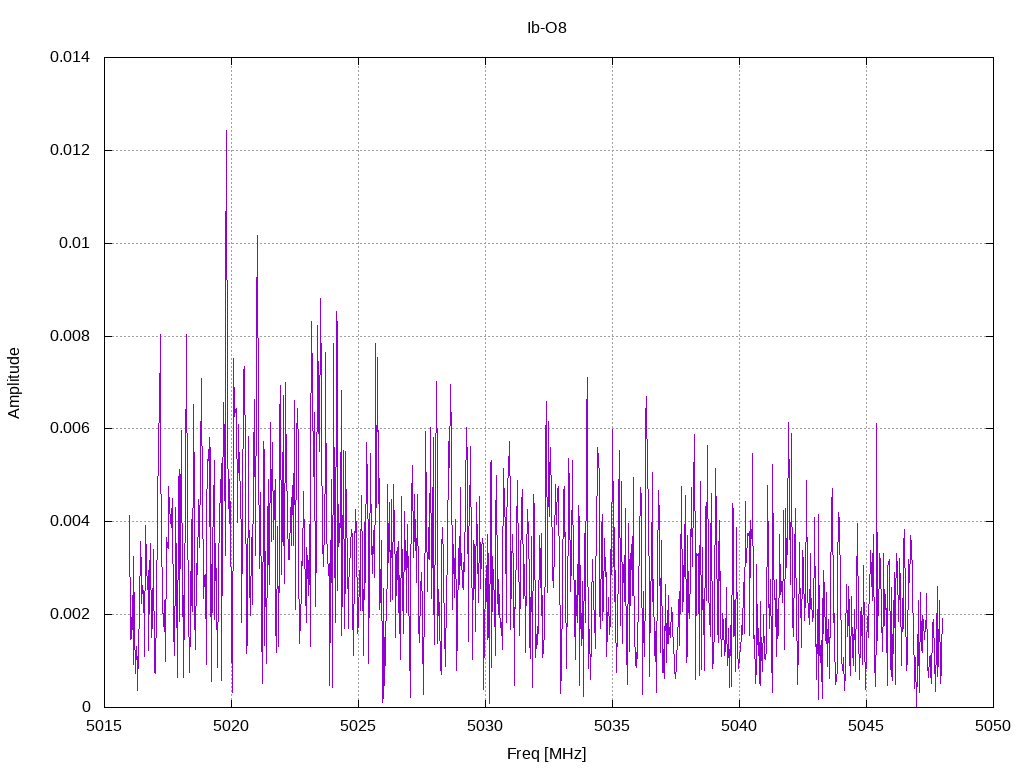
Task: Click the 5030 x-axis tick label
Action: tap(485, 726)
